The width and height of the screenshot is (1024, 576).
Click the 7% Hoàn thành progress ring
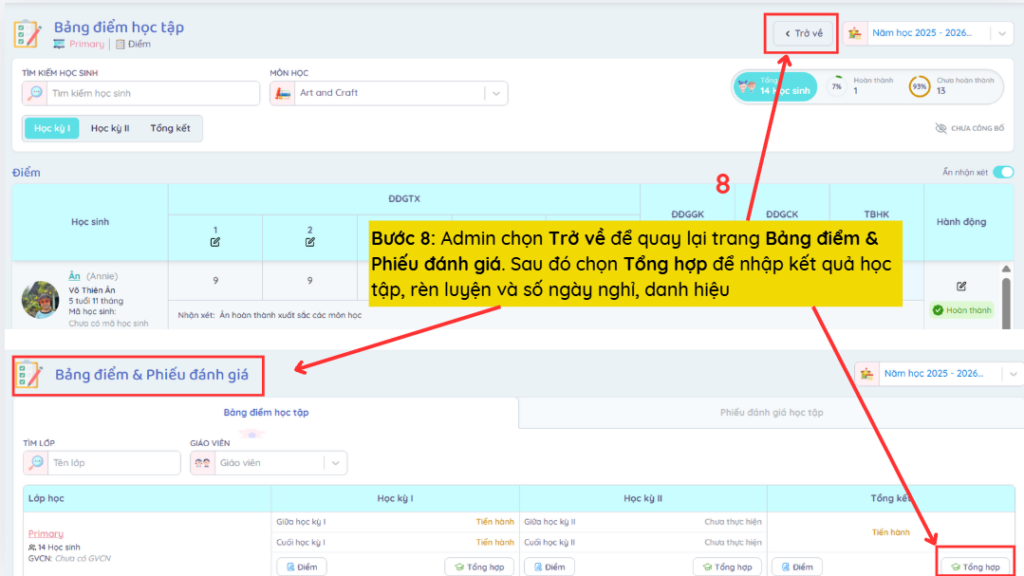point(836,87)
